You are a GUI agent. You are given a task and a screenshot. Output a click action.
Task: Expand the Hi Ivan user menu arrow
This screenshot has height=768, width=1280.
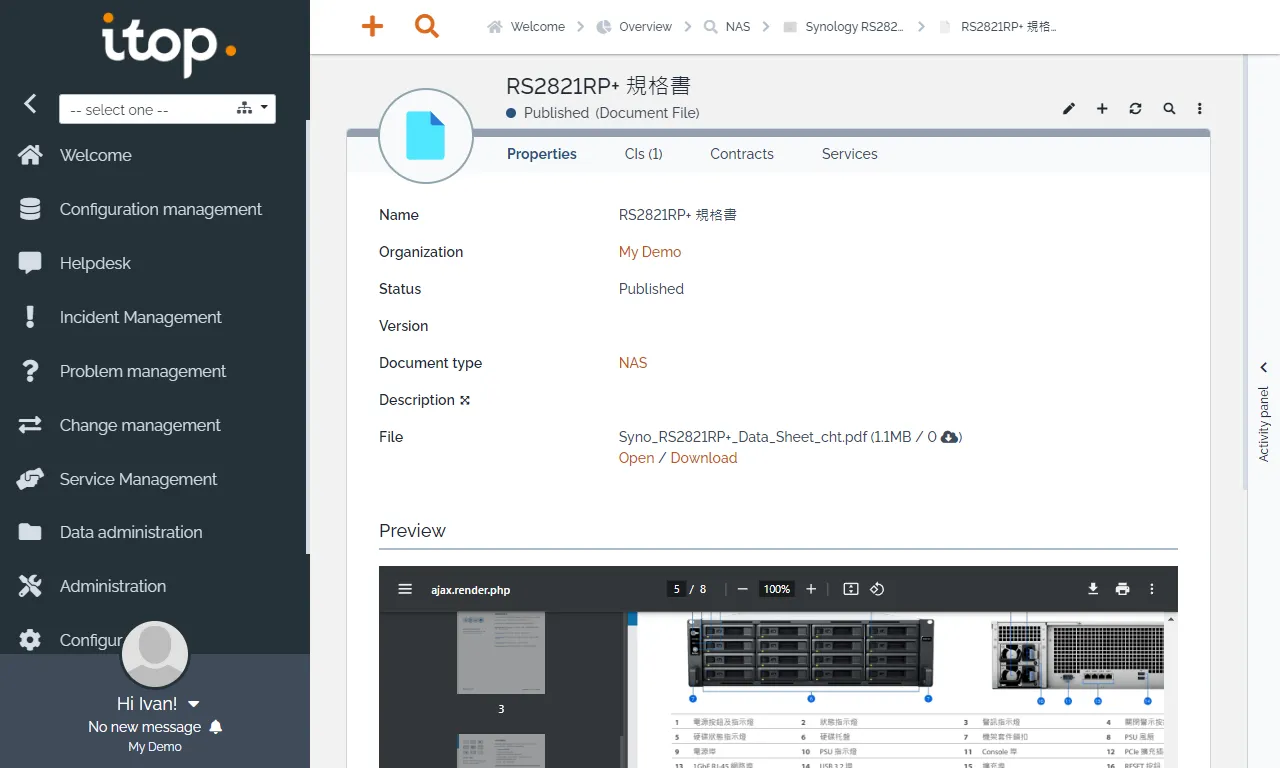pos(194,704)
